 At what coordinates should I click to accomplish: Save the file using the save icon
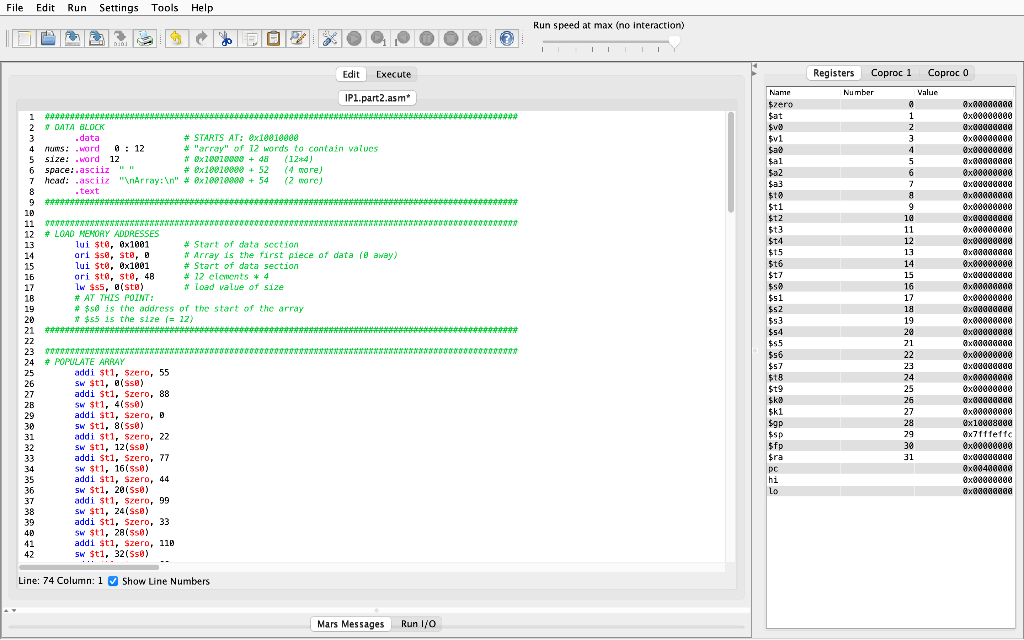click(73, 38)
